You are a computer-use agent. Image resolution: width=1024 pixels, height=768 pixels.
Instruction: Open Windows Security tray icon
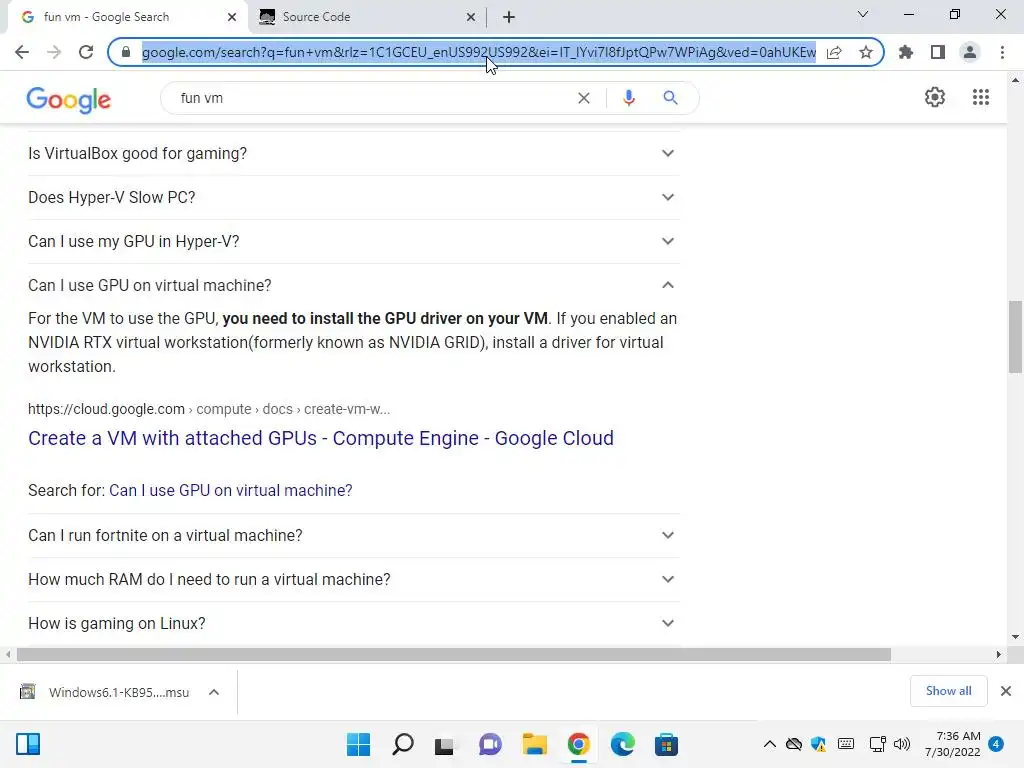tap(819, 744)
